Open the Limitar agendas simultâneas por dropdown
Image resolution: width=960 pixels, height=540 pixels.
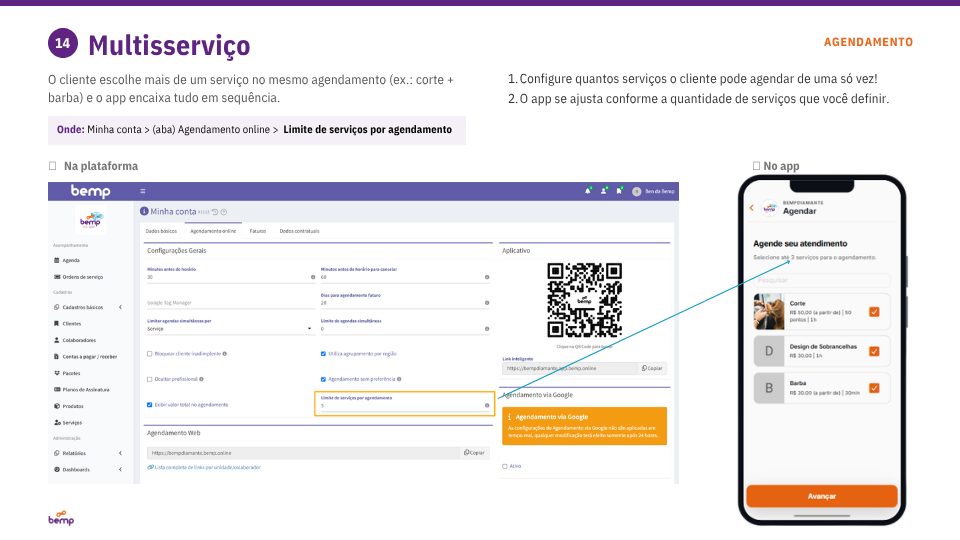pyautogui.click(x=230, y=329)
